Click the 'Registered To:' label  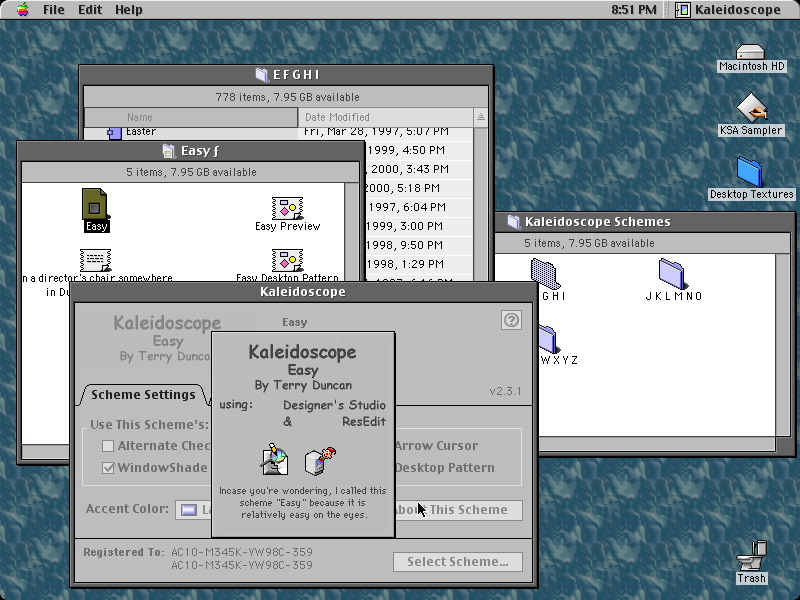pos(124,553)
